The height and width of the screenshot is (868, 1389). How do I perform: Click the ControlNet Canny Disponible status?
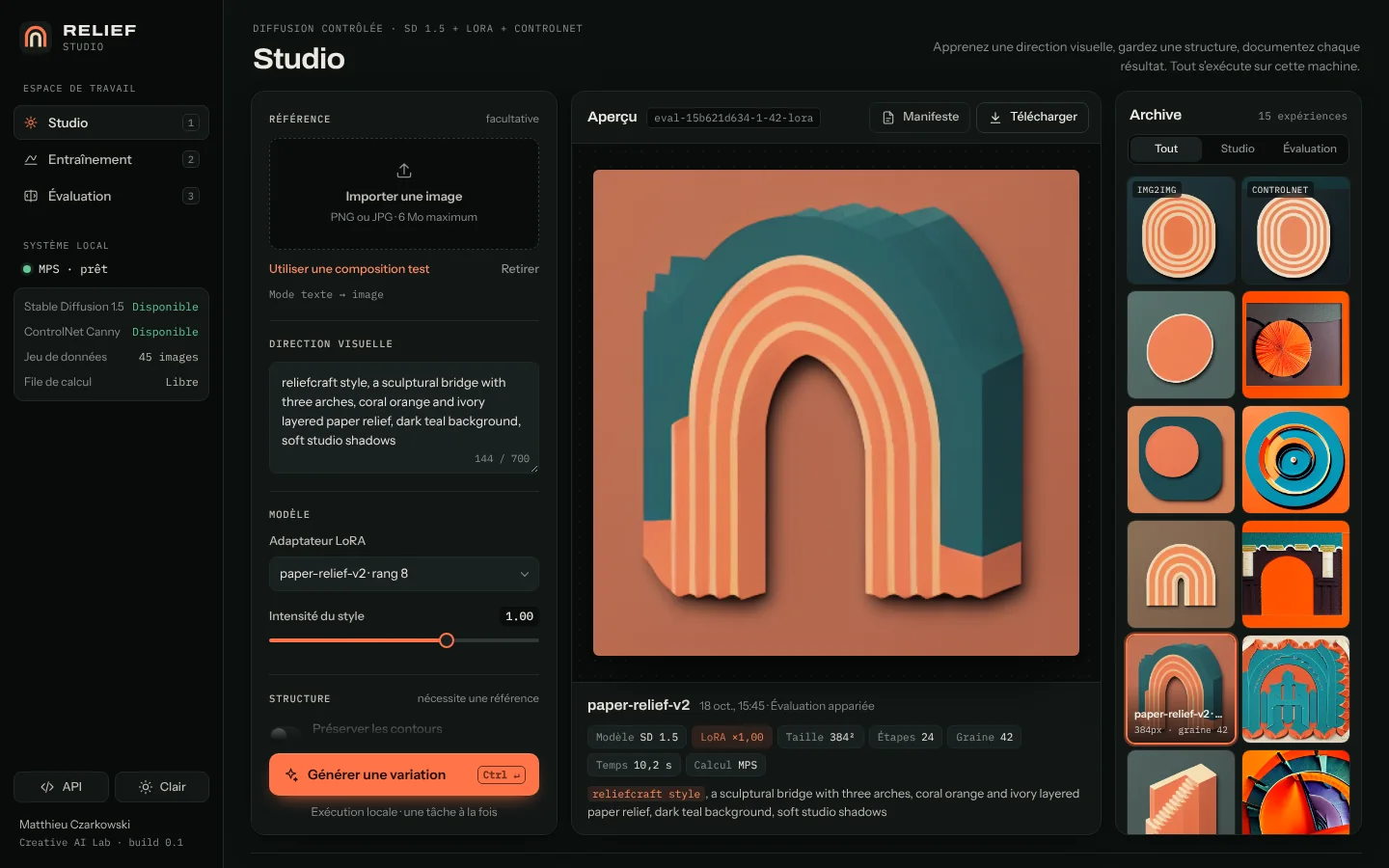tap(165, 332)
